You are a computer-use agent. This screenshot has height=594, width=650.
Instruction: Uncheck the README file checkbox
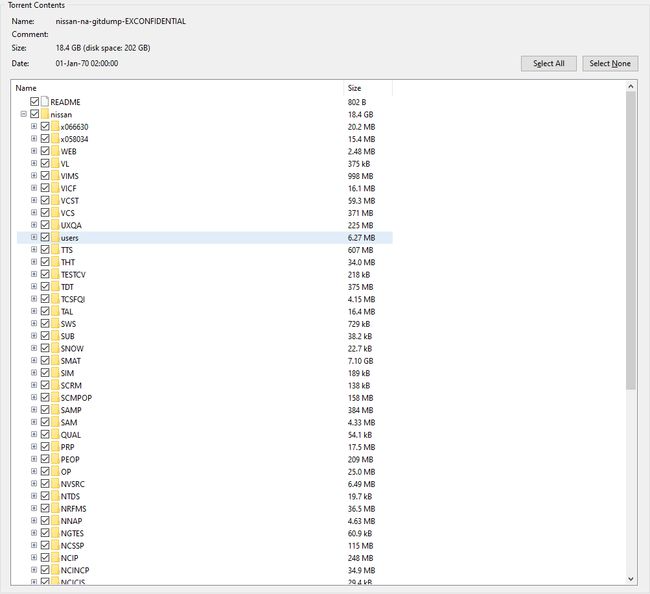pos(34,102)
